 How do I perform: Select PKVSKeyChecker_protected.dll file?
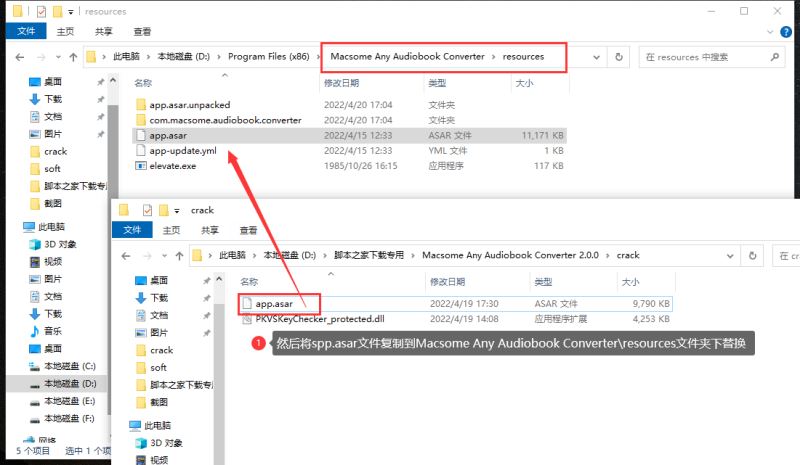319,320
